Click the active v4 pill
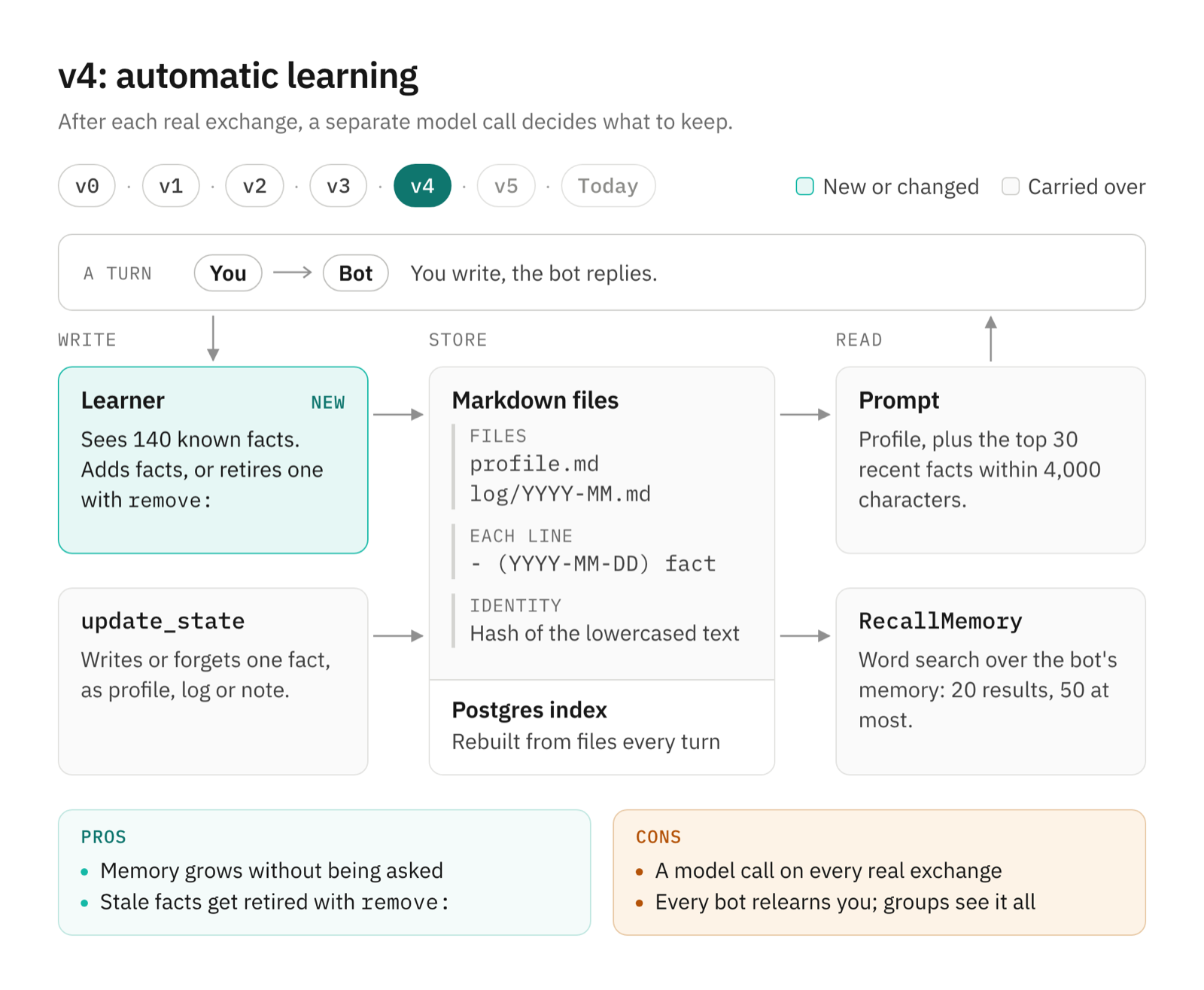Viewport: 1204px width, 990px height. point(422,186)
